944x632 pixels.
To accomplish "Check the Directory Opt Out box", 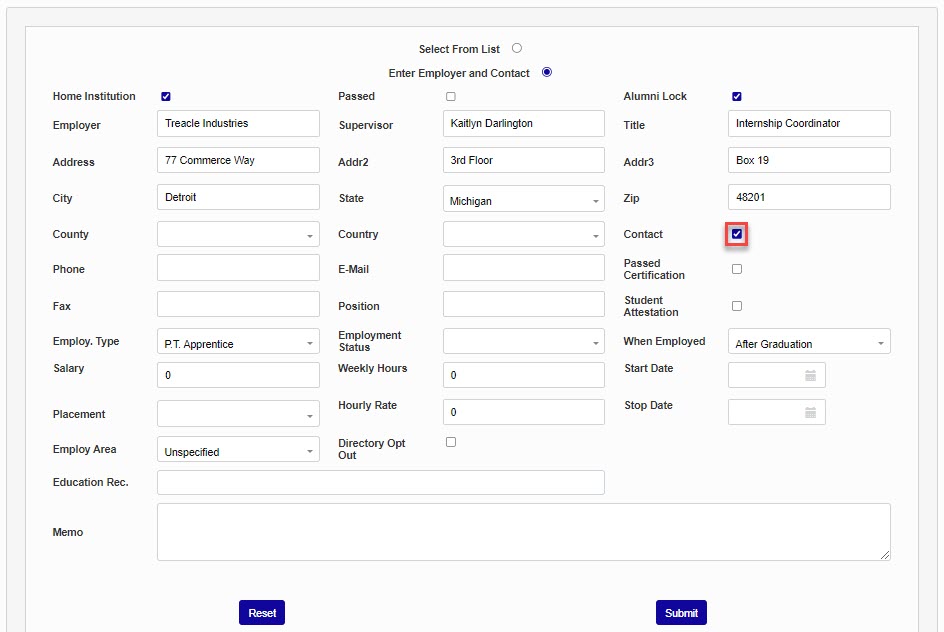I will (451, 442).
